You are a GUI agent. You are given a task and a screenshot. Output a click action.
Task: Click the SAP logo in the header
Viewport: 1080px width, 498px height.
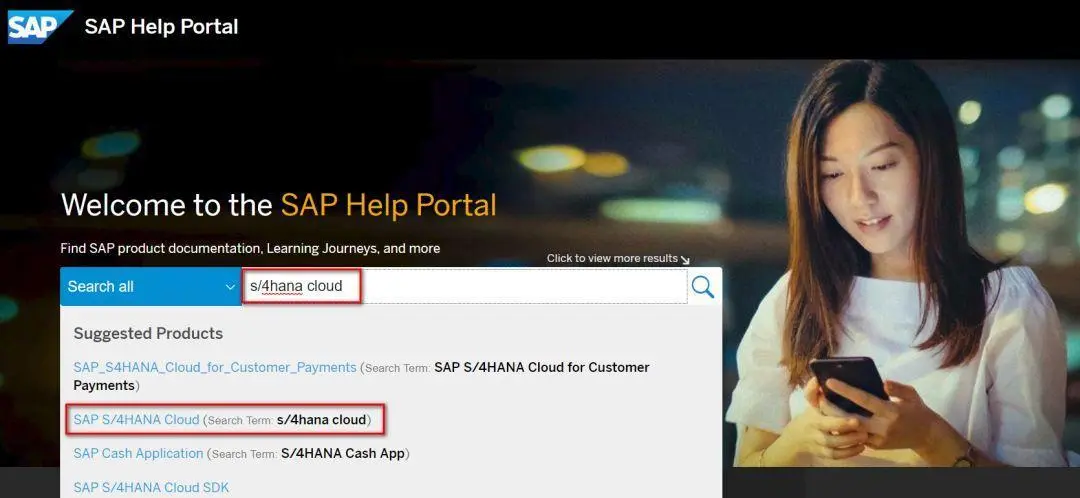click(x=40, y=27)
